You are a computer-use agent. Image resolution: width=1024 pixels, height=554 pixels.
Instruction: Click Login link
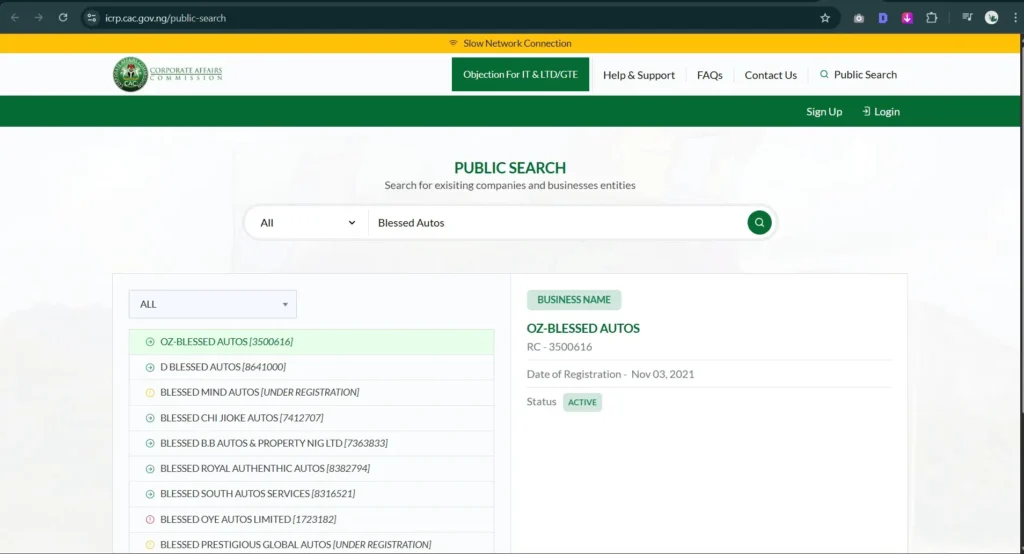pyautogui.click(x=881, y=112)
